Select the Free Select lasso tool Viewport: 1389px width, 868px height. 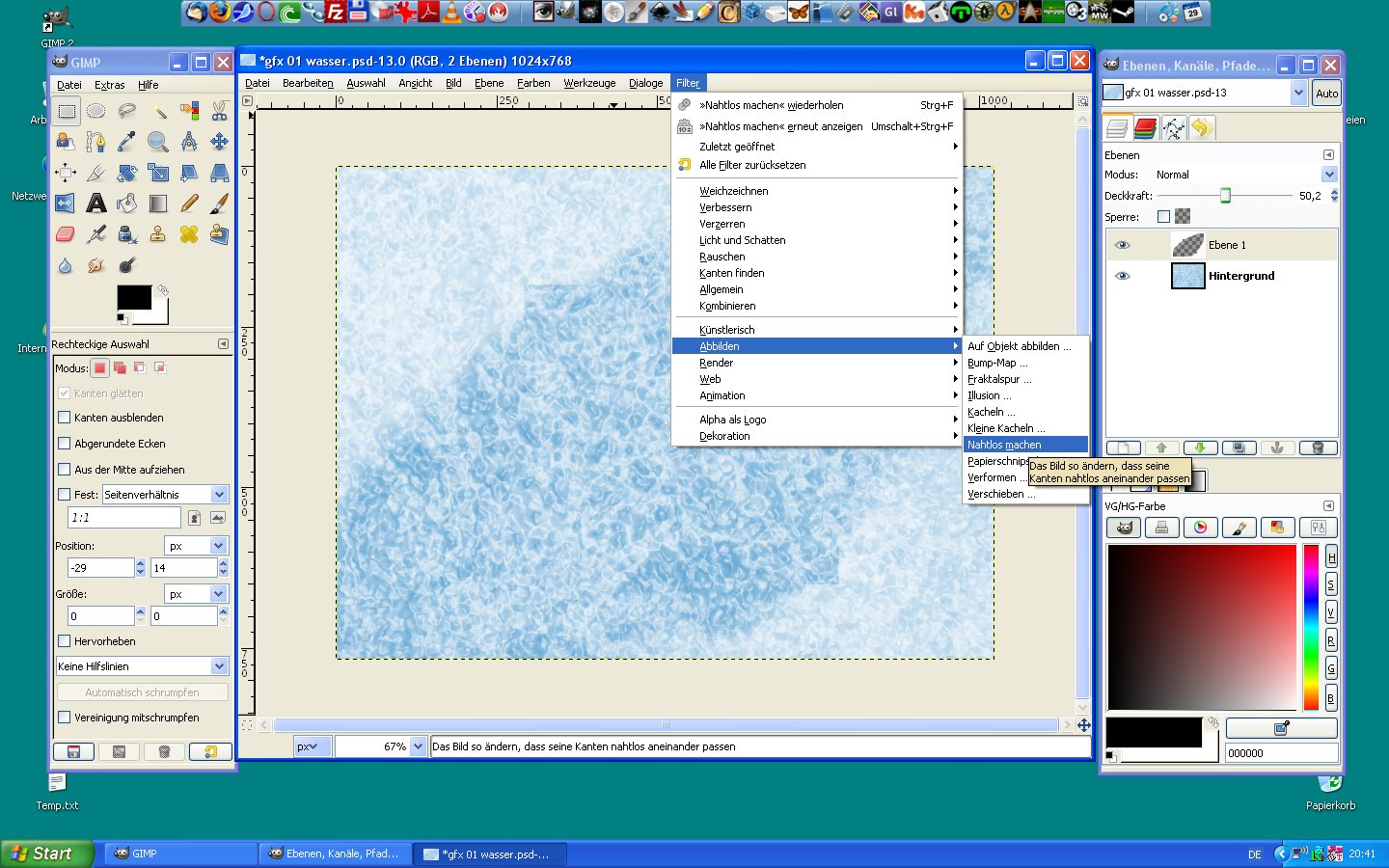tap(127, 111)
